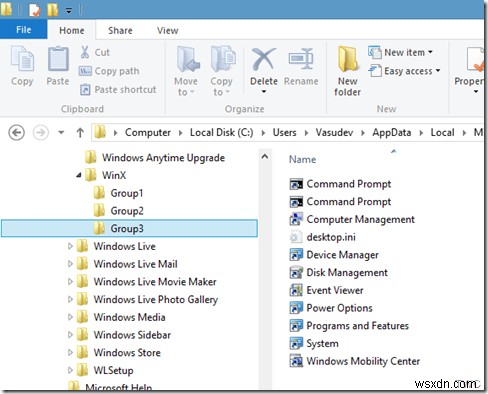This screenshot has height=394, width=488.
Task: Click the Delete red X icon
Action: coord(264,59)
